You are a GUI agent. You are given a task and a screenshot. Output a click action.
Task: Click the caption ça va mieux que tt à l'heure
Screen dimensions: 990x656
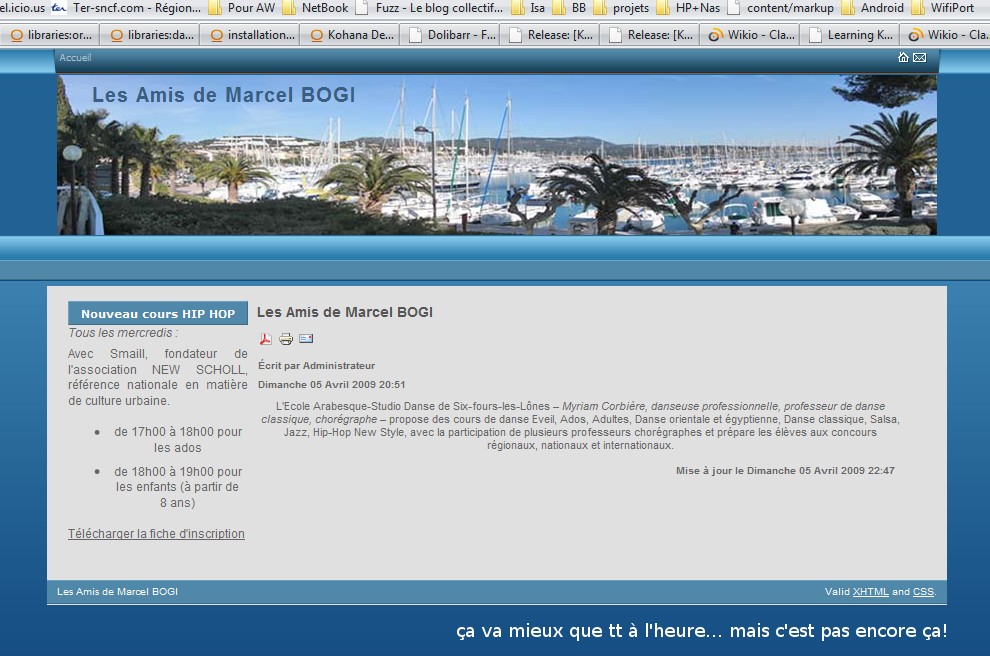[x=701, y=631]
